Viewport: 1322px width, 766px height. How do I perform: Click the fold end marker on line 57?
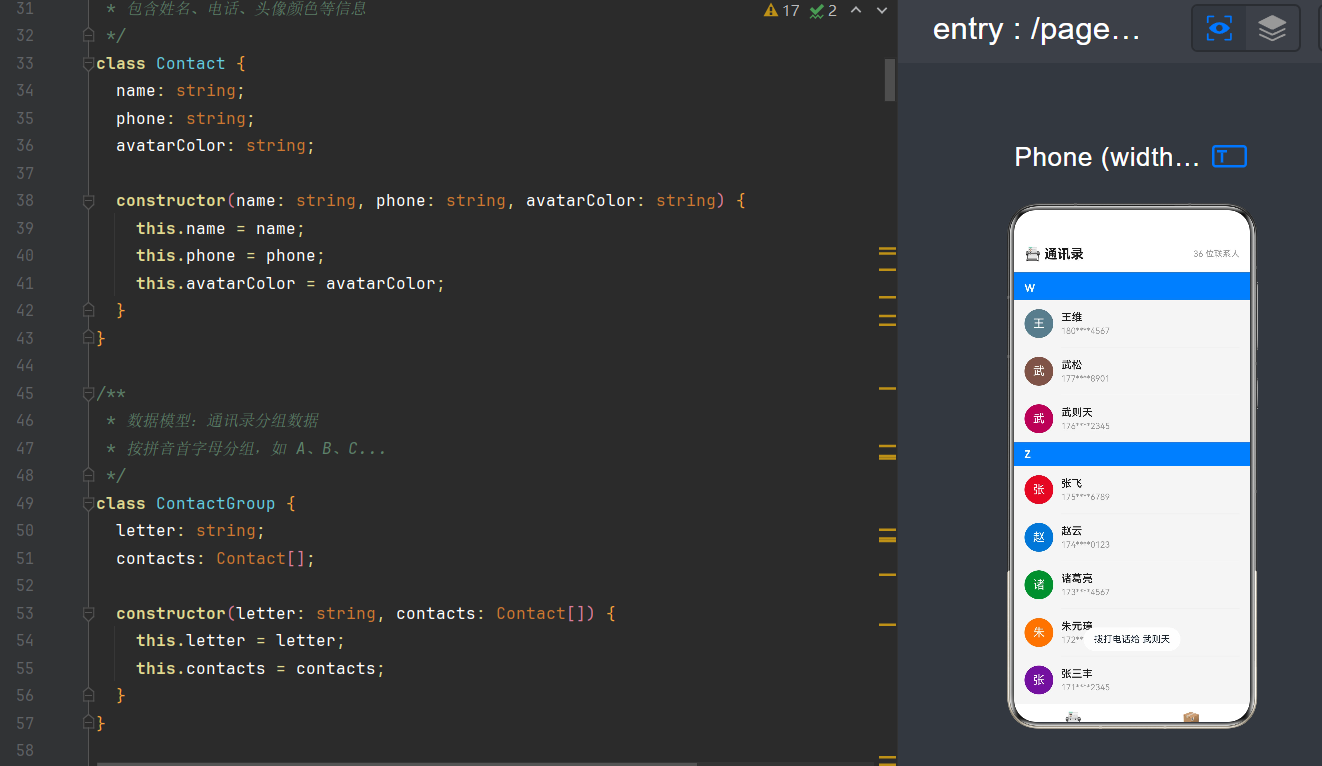tap(88, 723)
